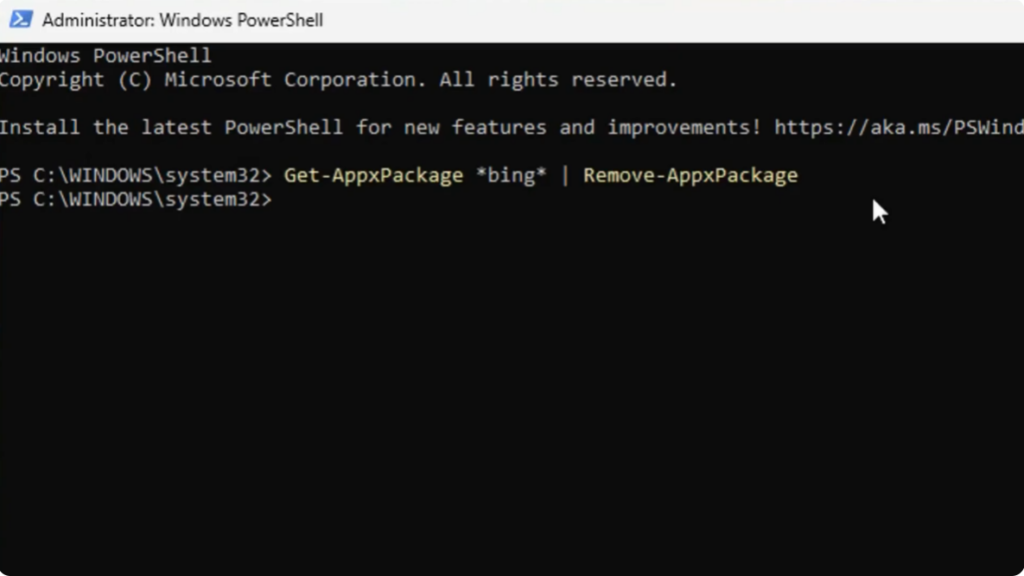Click the empty black terminal area below the prompts
This screenshot has width=1024, height=576.
coord(500,400)
